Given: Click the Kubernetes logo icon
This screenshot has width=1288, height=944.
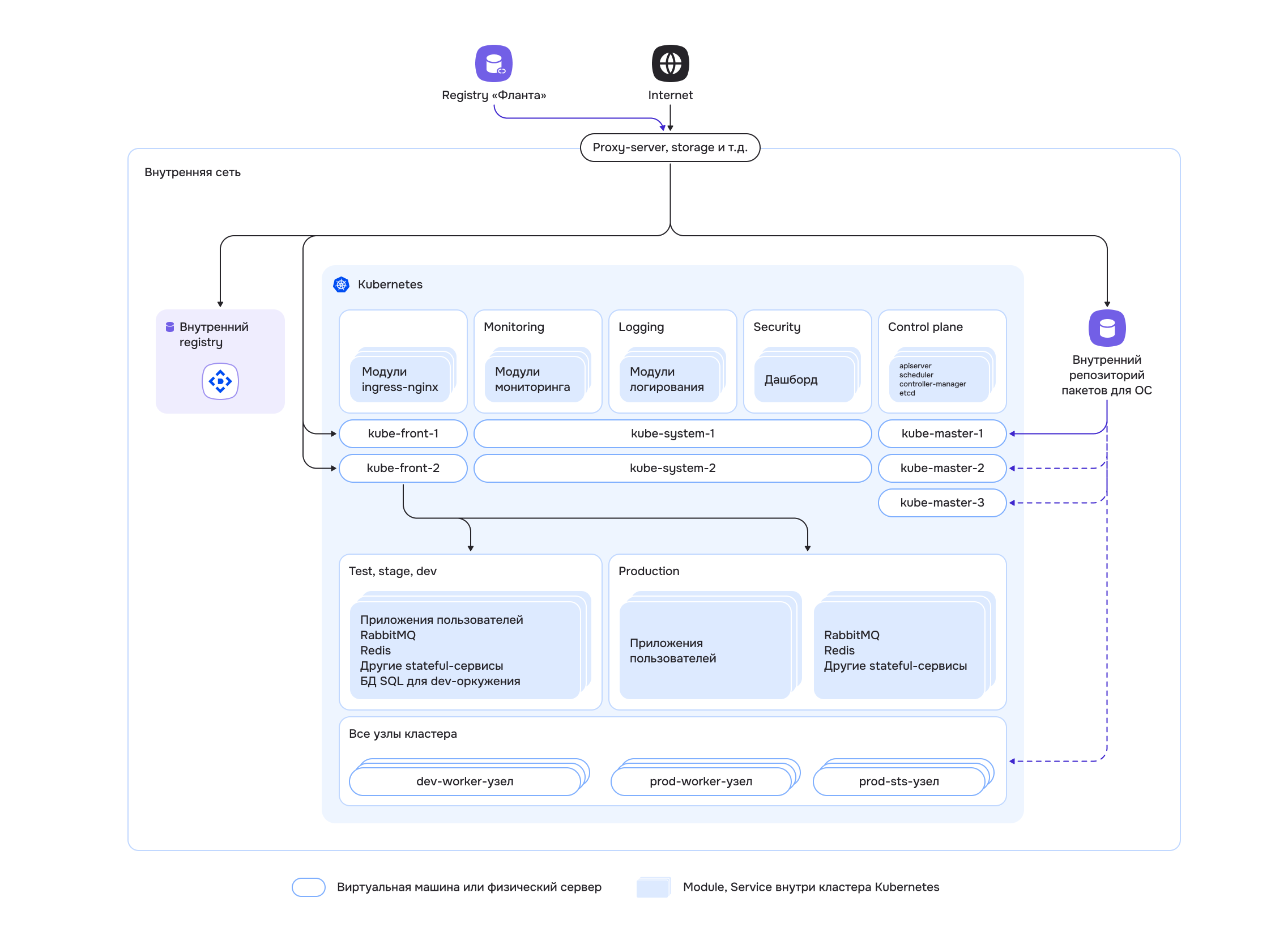Looking at the screenshot, I should 341,284.
